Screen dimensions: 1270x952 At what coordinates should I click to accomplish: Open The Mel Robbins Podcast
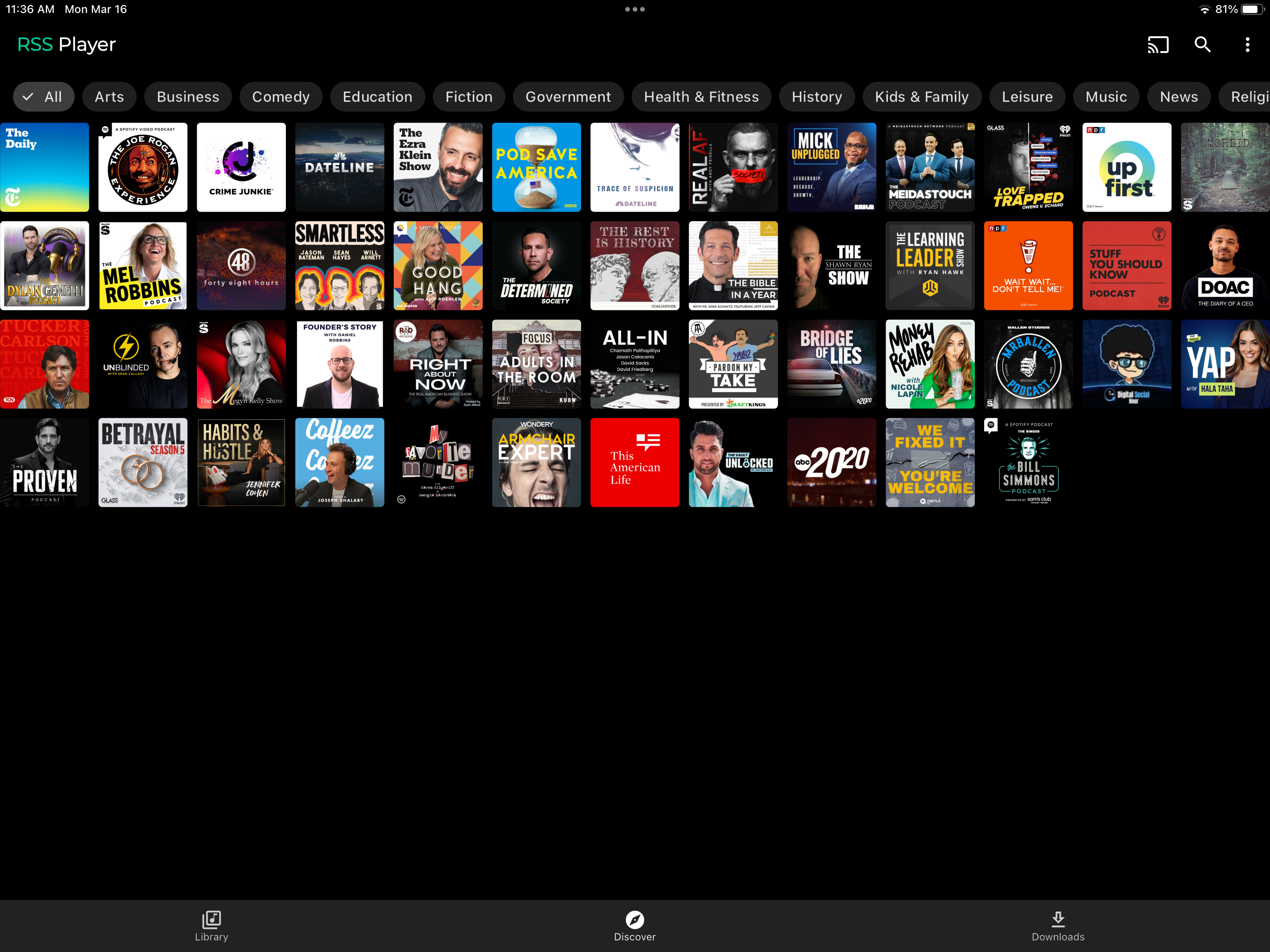[x=143, y=266]
